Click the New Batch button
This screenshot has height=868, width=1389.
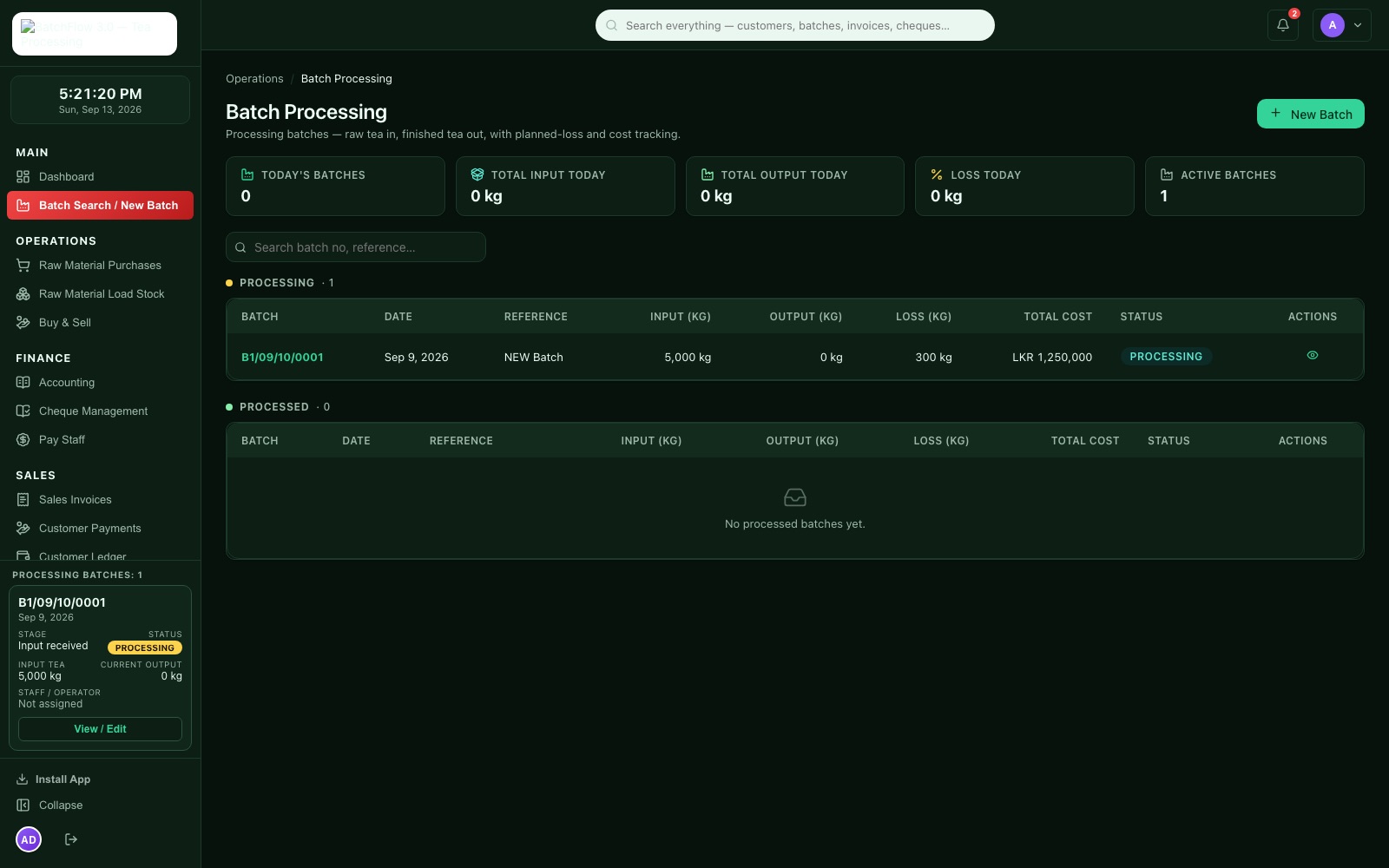tap(1310, 114)
